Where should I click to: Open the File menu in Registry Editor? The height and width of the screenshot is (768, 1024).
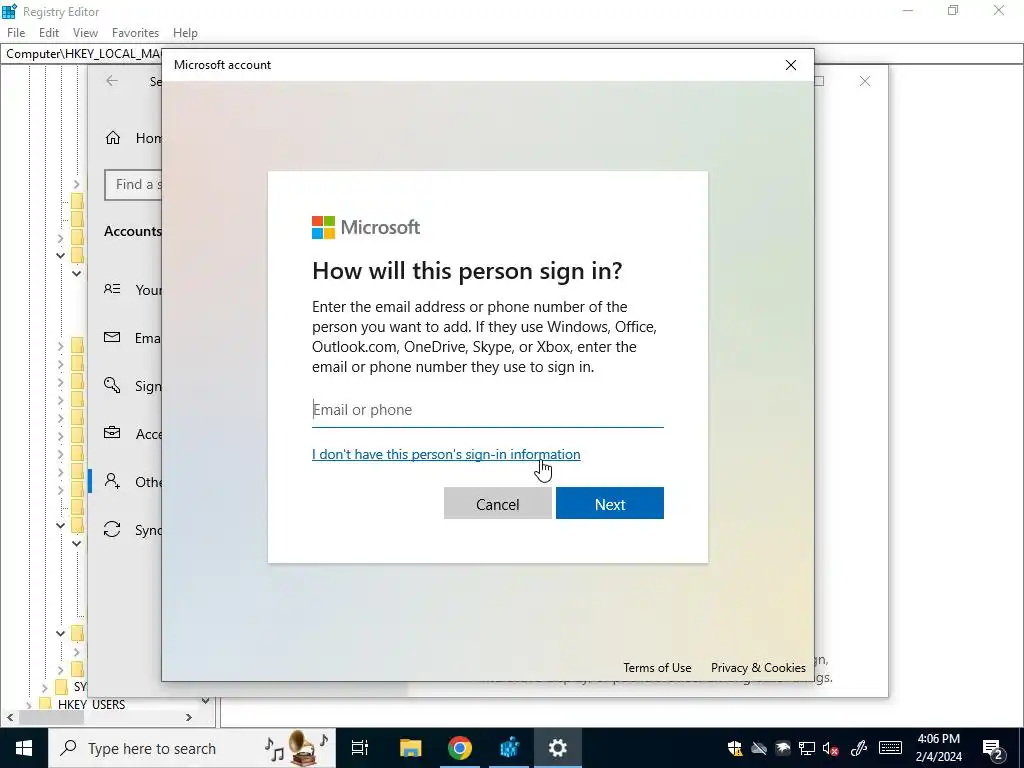point(16,33)
